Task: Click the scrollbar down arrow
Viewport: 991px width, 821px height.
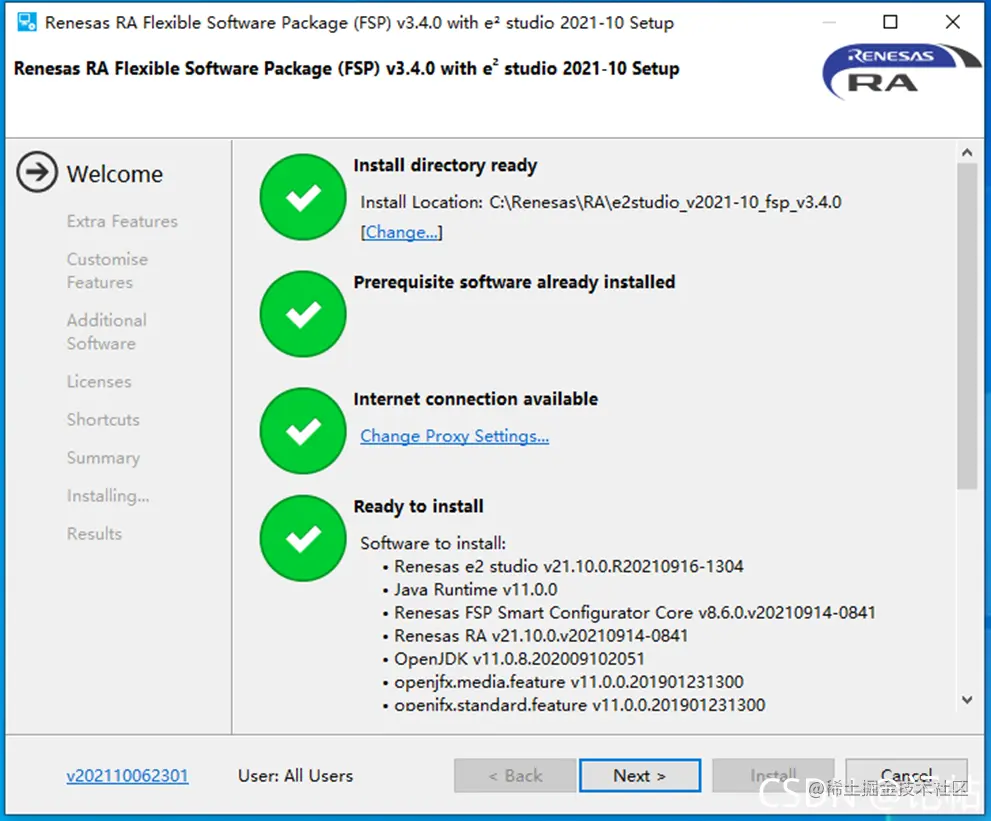Action: click(x=967, y=699)
